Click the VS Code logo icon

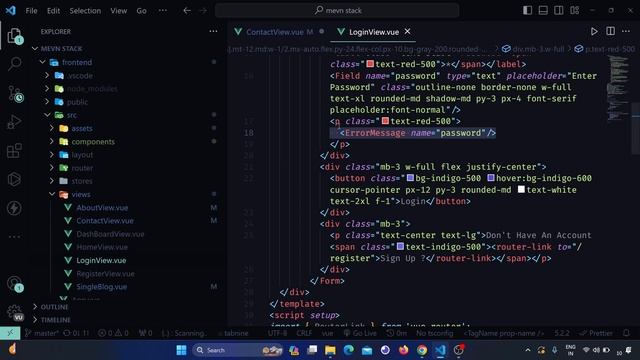(11, 10)
